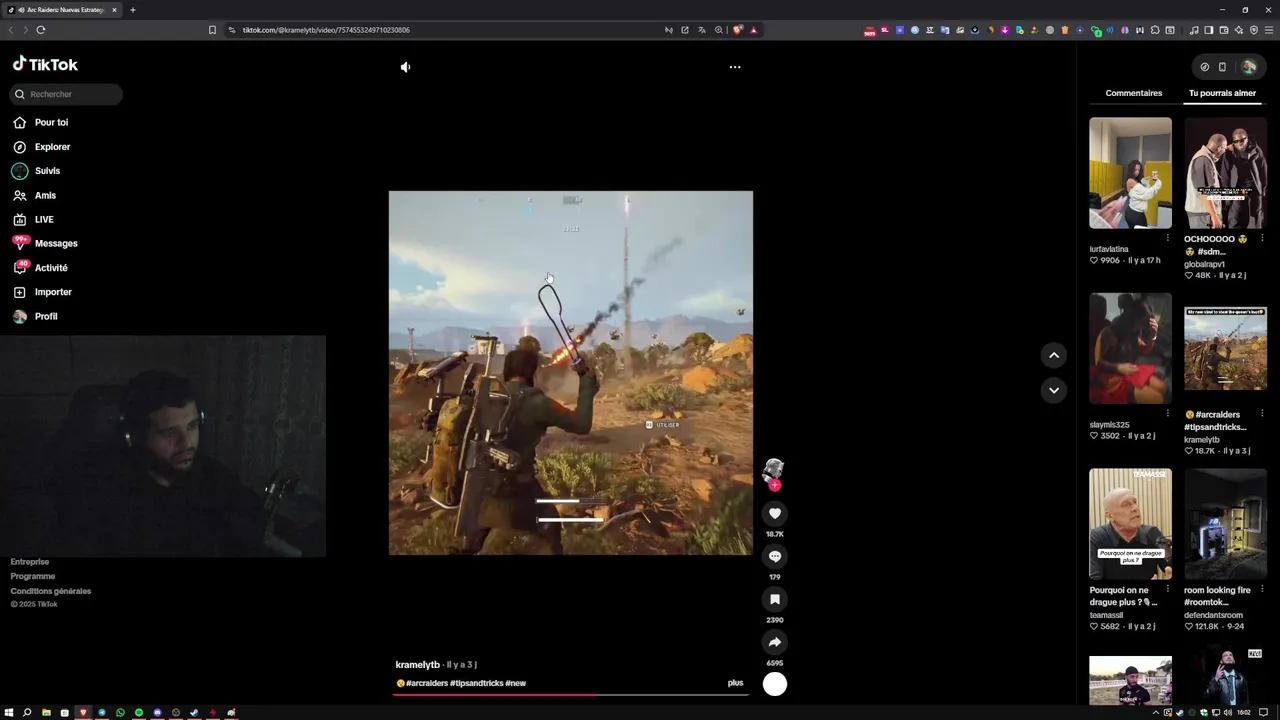Open options menu for iurfavlatina card
The height and width of the screenshot is (720, 1280).
(x=1167, y=238)
